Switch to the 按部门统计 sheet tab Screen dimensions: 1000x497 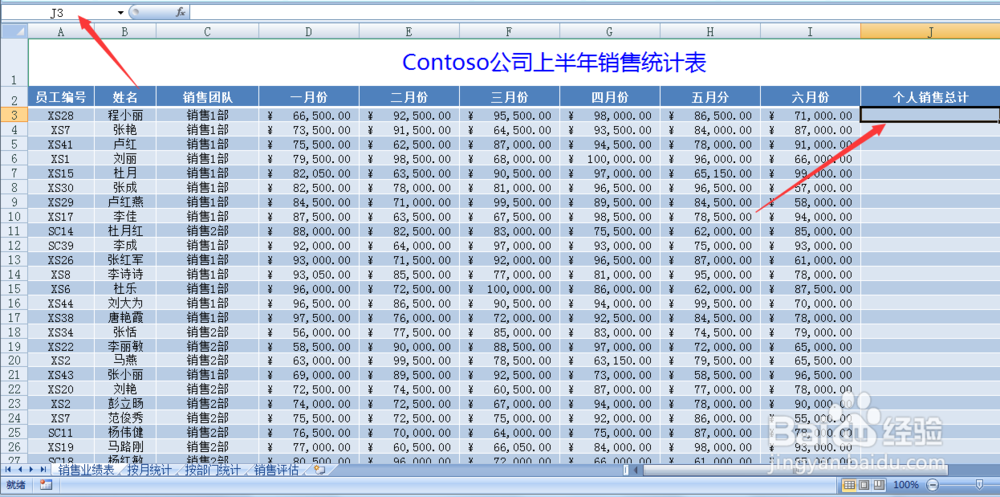(213, 470)
